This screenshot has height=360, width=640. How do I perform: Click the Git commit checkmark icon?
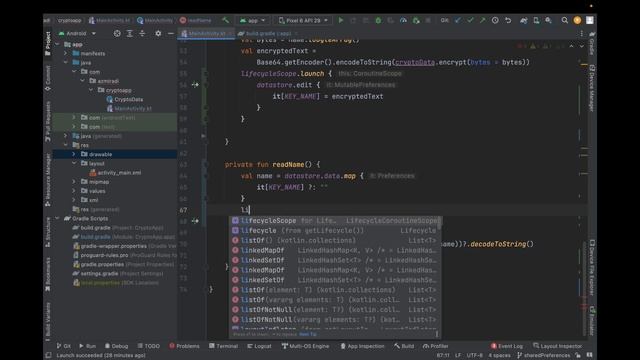tap(470, 20)
